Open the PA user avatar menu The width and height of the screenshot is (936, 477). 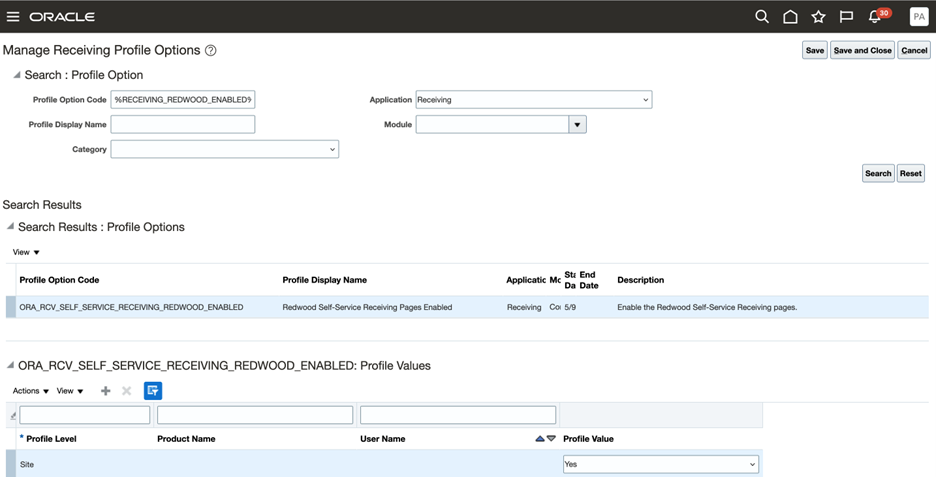[919, 17]
